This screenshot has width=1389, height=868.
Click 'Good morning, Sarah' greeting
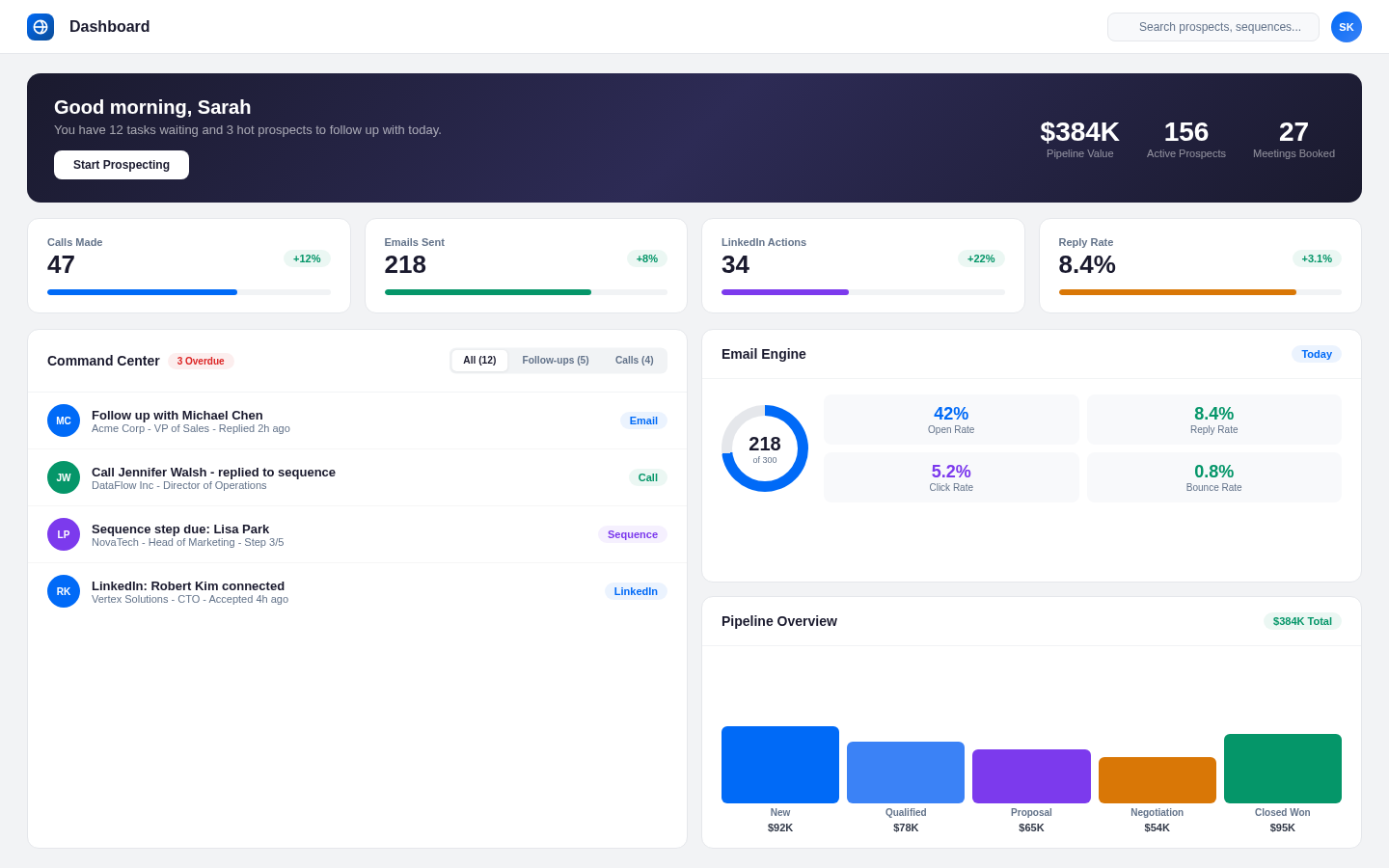click(152, 107)
